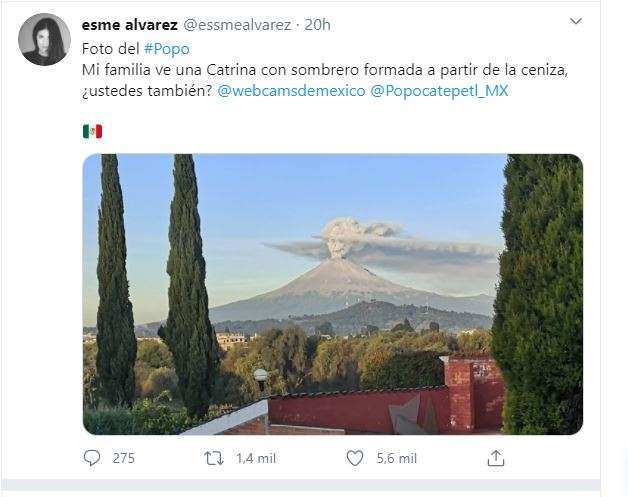
Task: Like the tweet with the heart icon
Action: (354, 458)
